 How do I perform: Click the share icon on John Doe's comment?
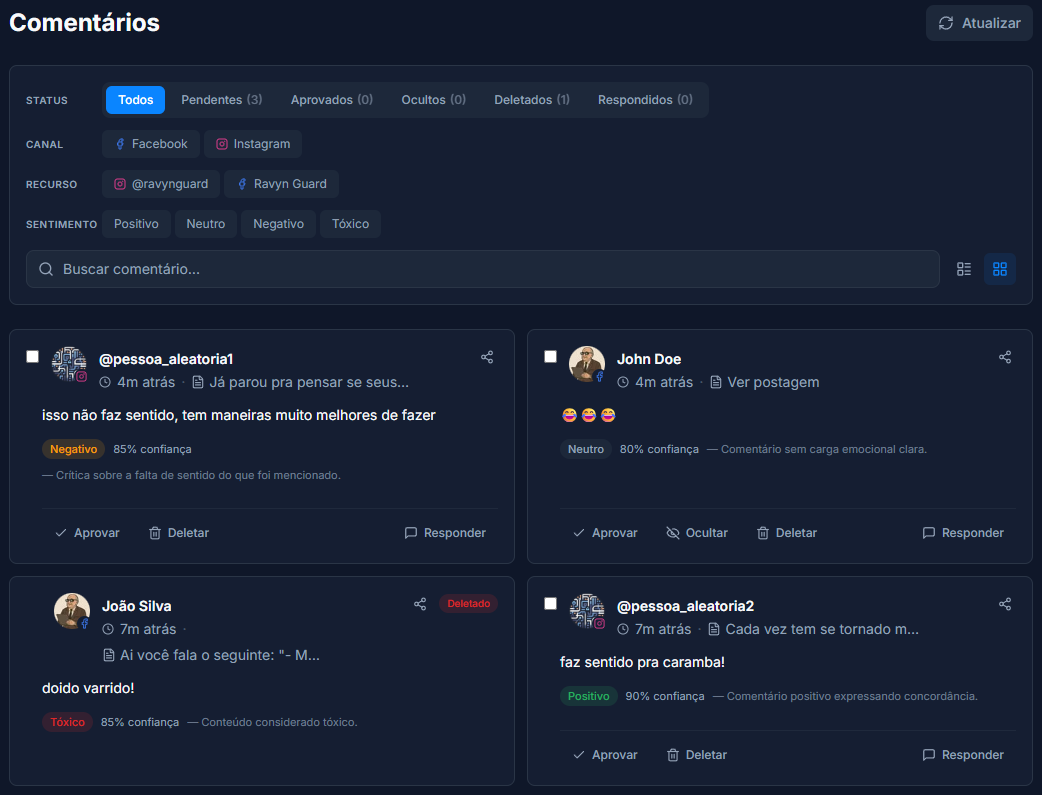tap(1005, 357)
